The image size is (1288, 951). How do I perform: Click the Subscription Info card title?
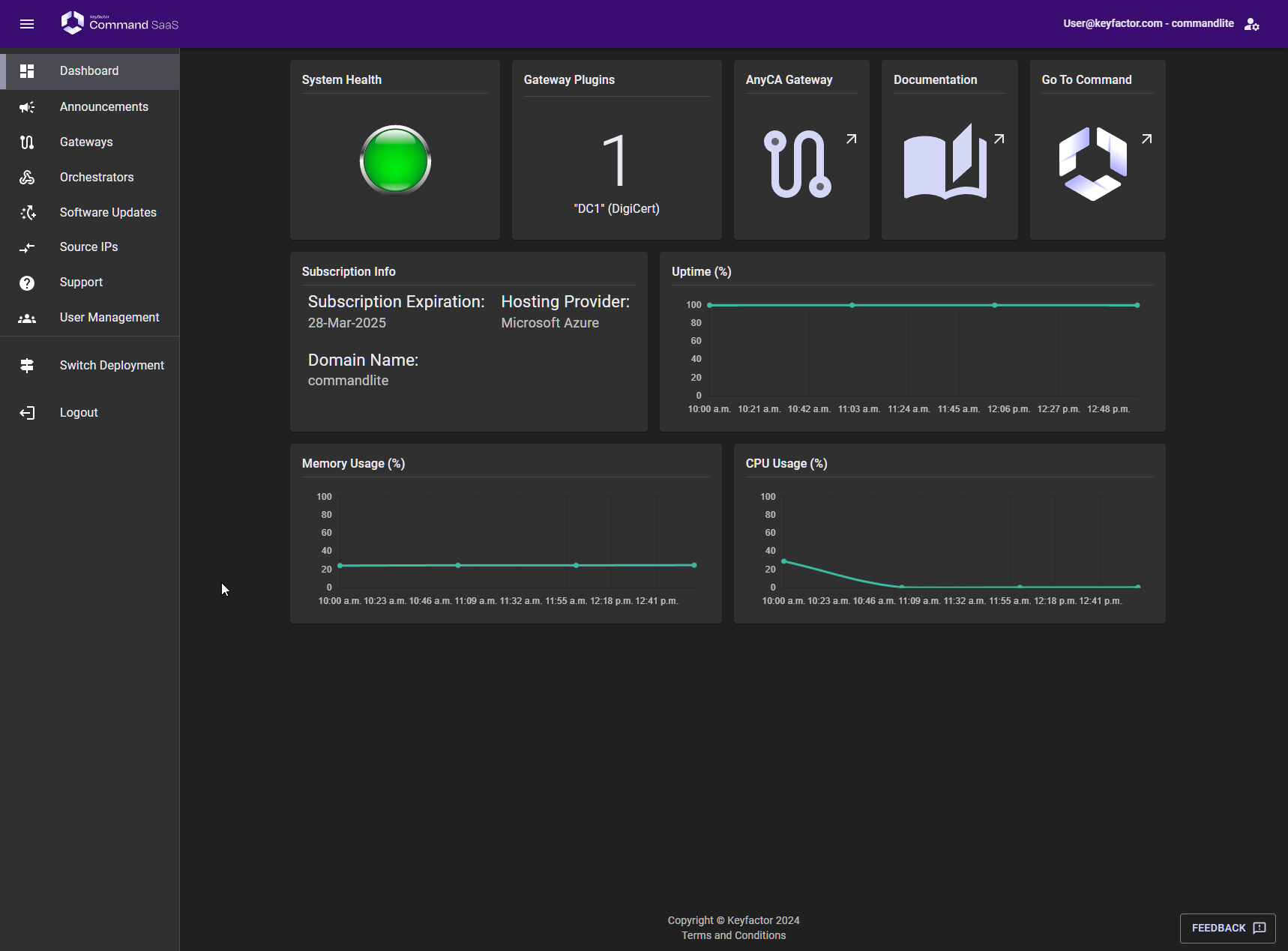click(348, 272)
